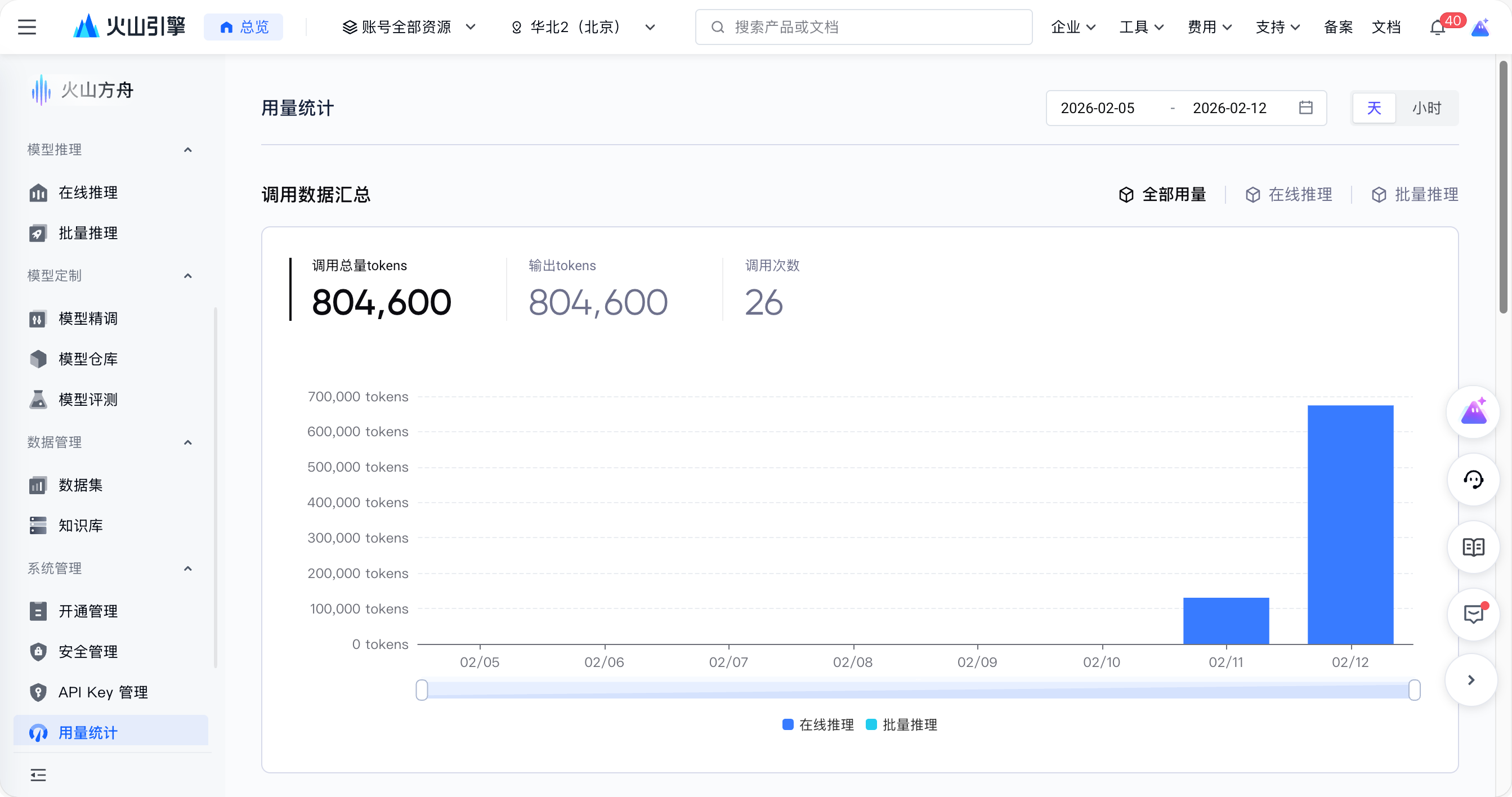Click the notification bell icon
Image resolution: width=1512 pixels, height=797 pixels.
1437,28
